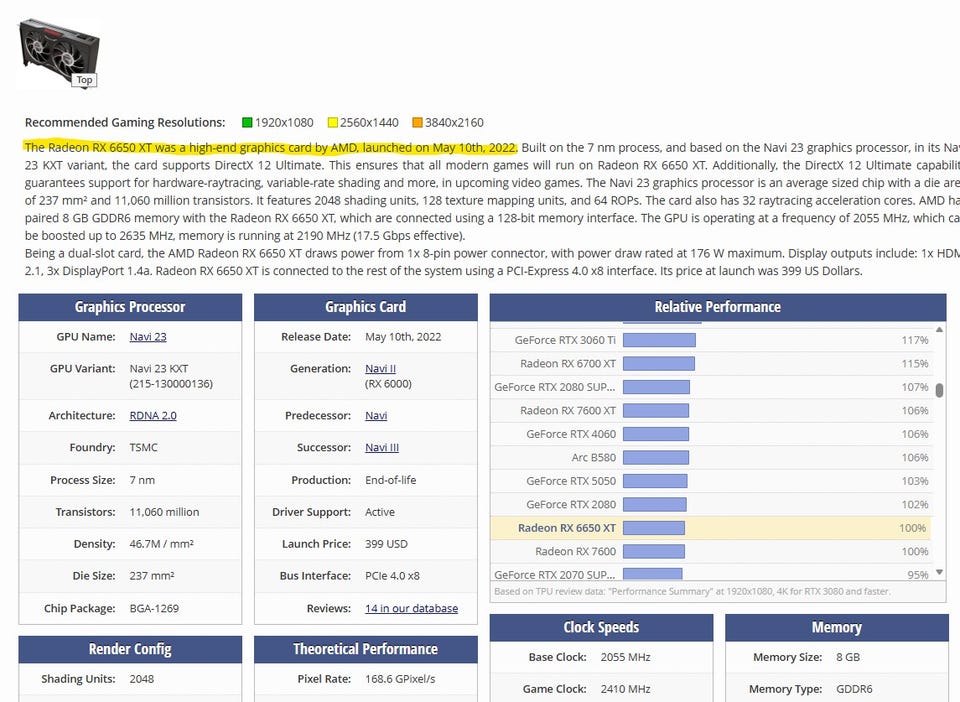The height and width of the screenshot is (702, 960).
Task: Click the Memory section header
Action: click(x=837, y=628)
